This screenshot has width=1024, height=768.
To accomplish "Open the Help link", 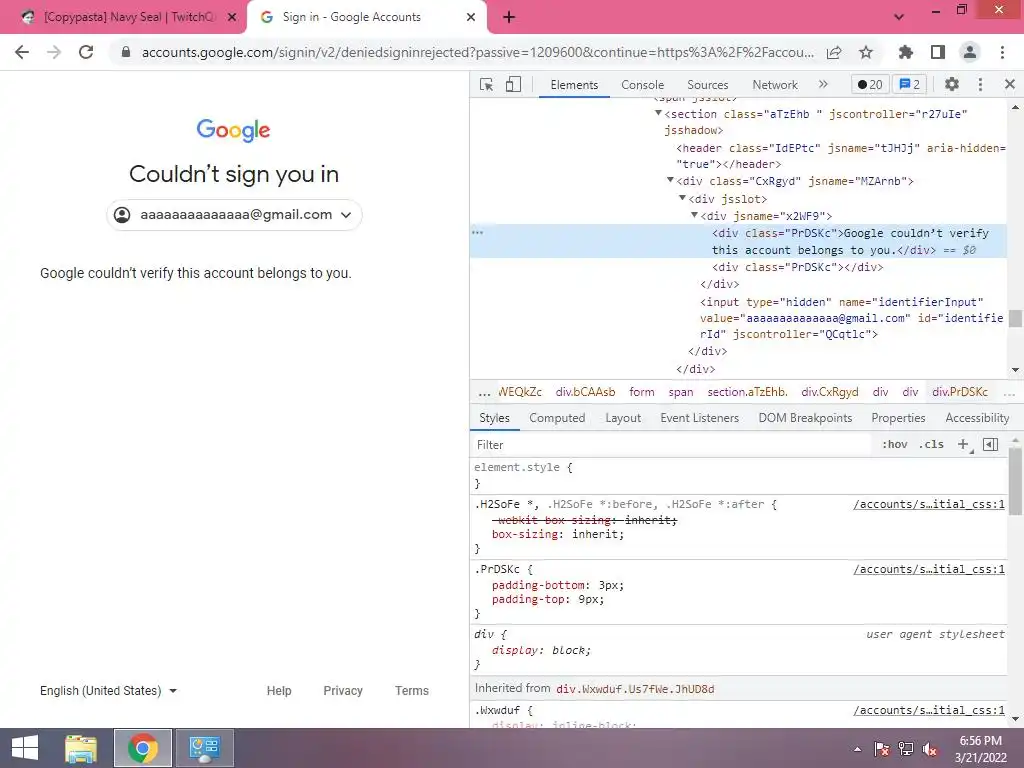I will (x=279, y=690).
